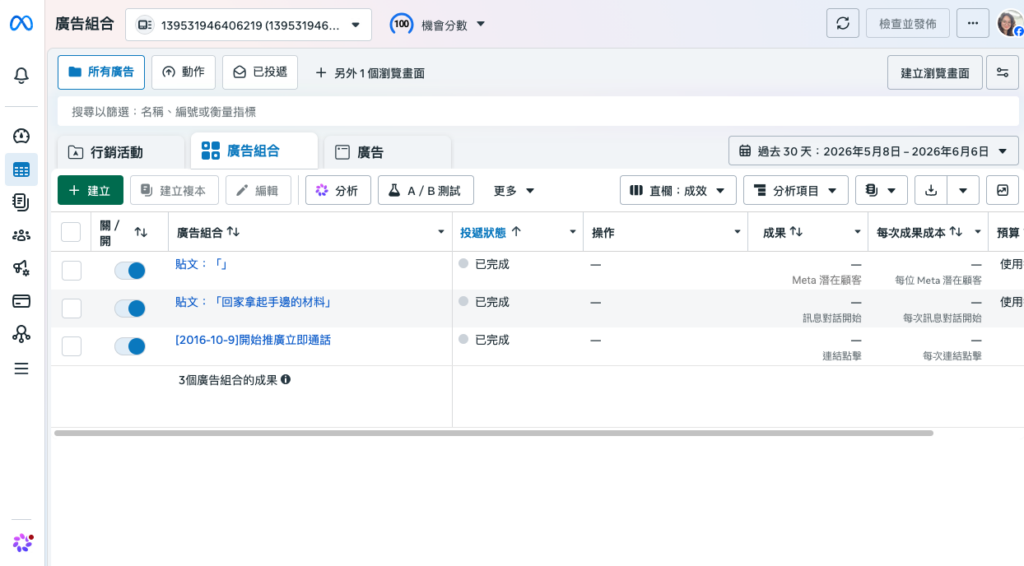The image size is (1024, 566).
Task: Click the 分析 button
Action: click(338, 191)
